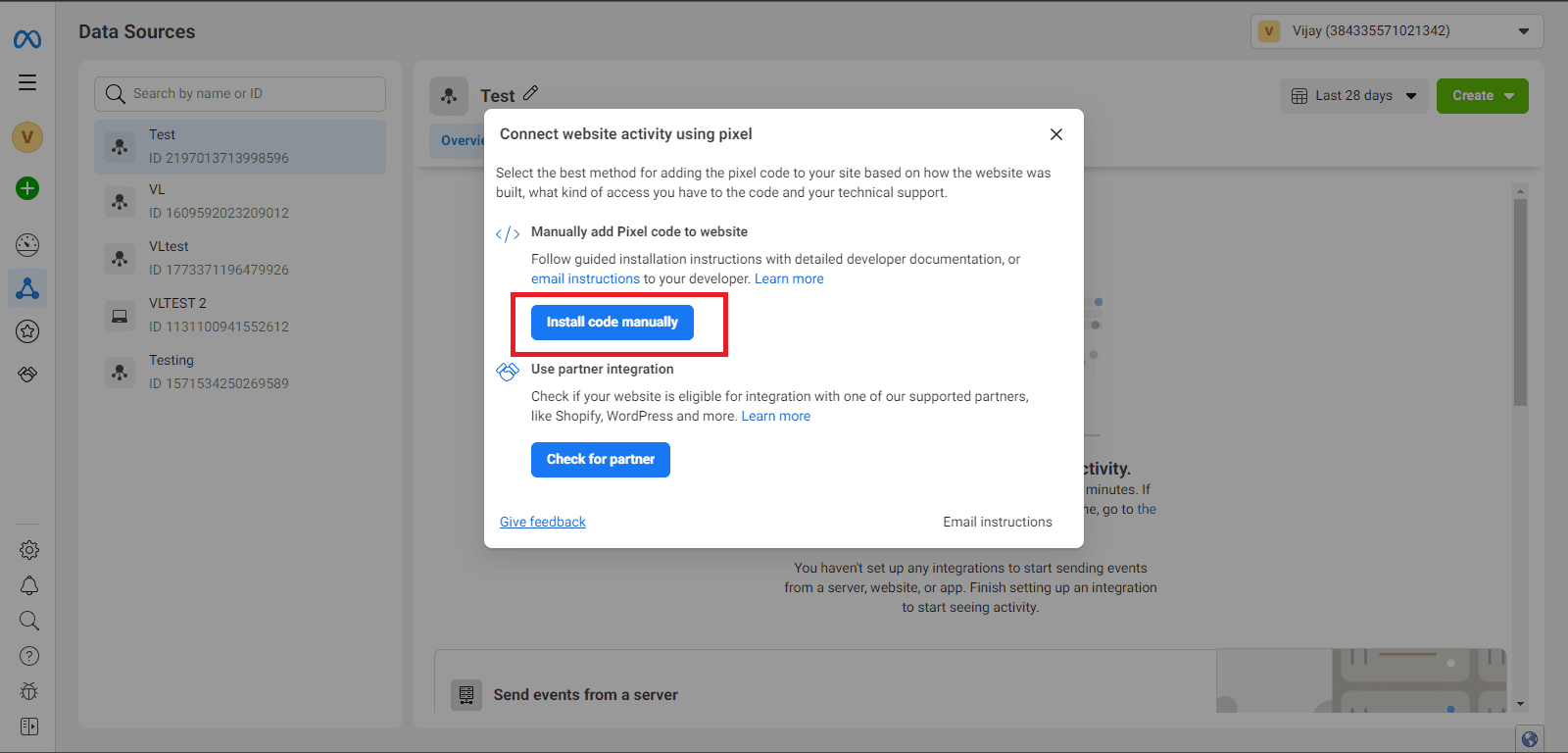Click the help question mark icon
This screenshot has width=1568, height=753.
[29, 656]
